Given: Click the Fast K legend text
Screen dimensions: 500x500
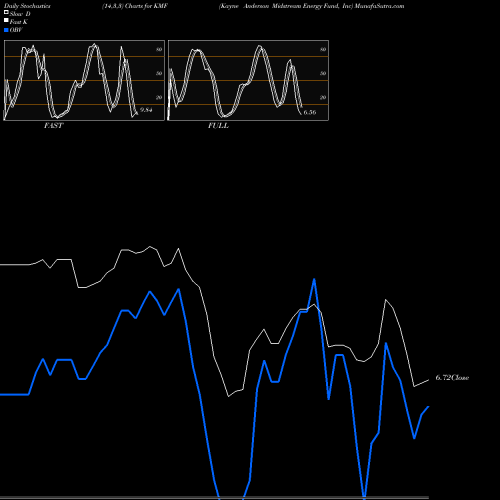Looking at the screenshot, I should click(18, 22).
